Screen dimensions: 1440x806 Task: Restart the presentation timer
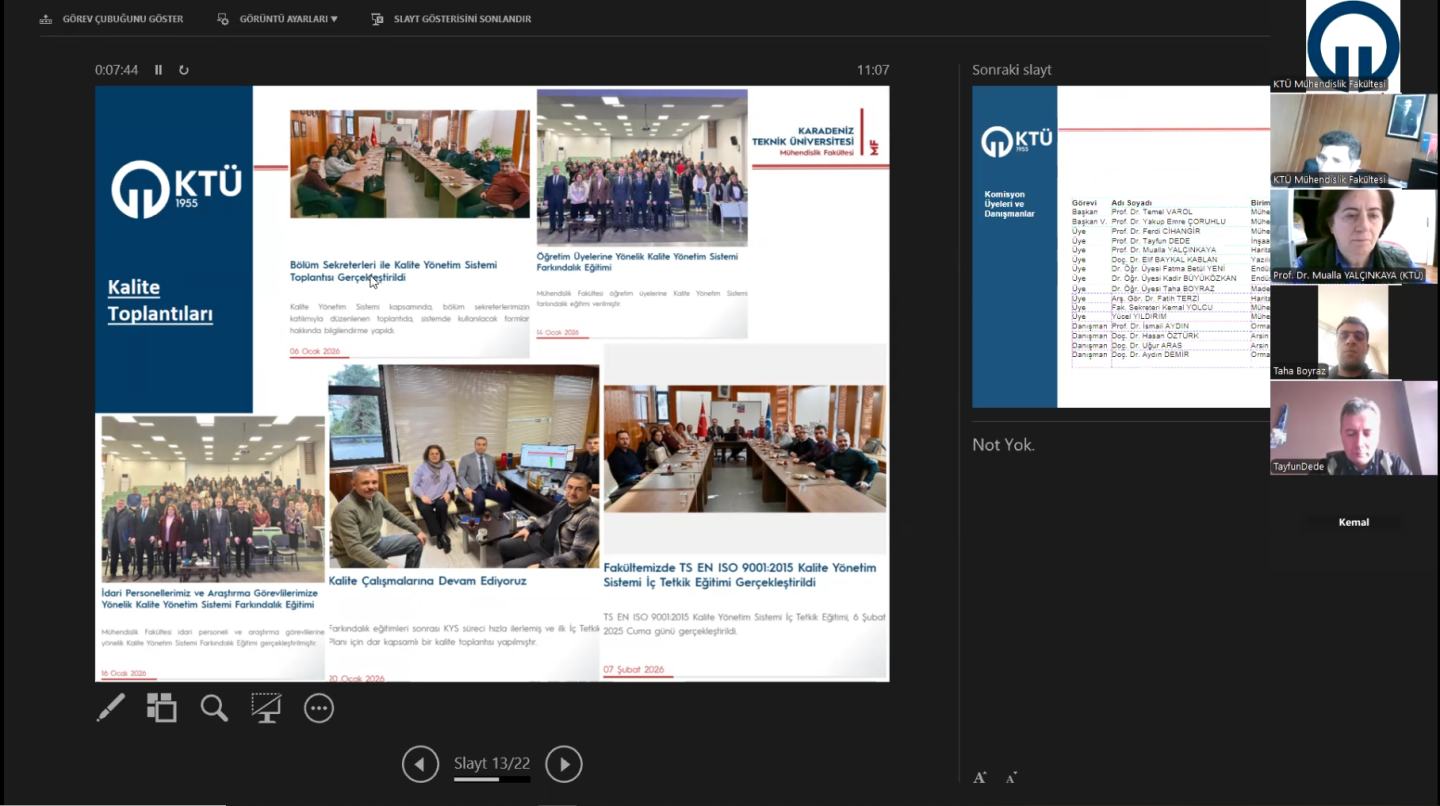tap(184, 70)
